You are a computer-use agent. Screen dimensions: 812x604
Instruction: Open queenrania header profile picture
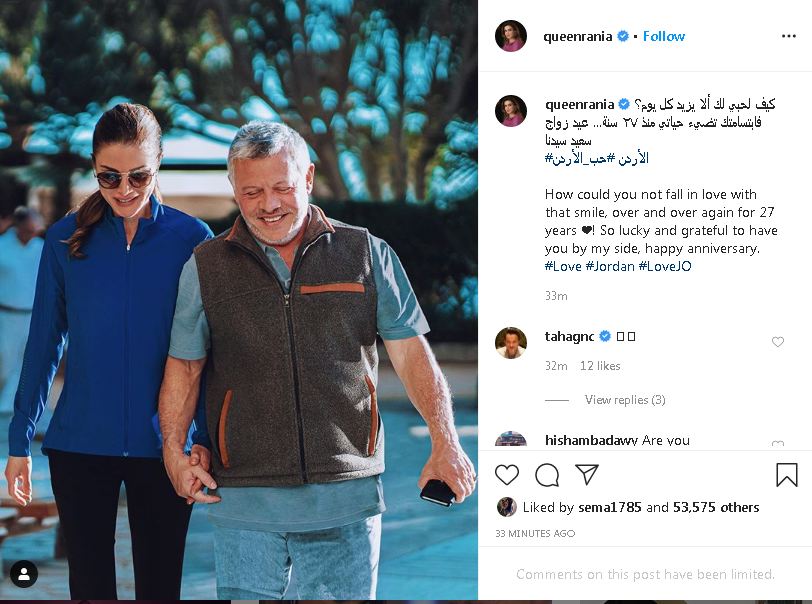(x=511, y=36)
